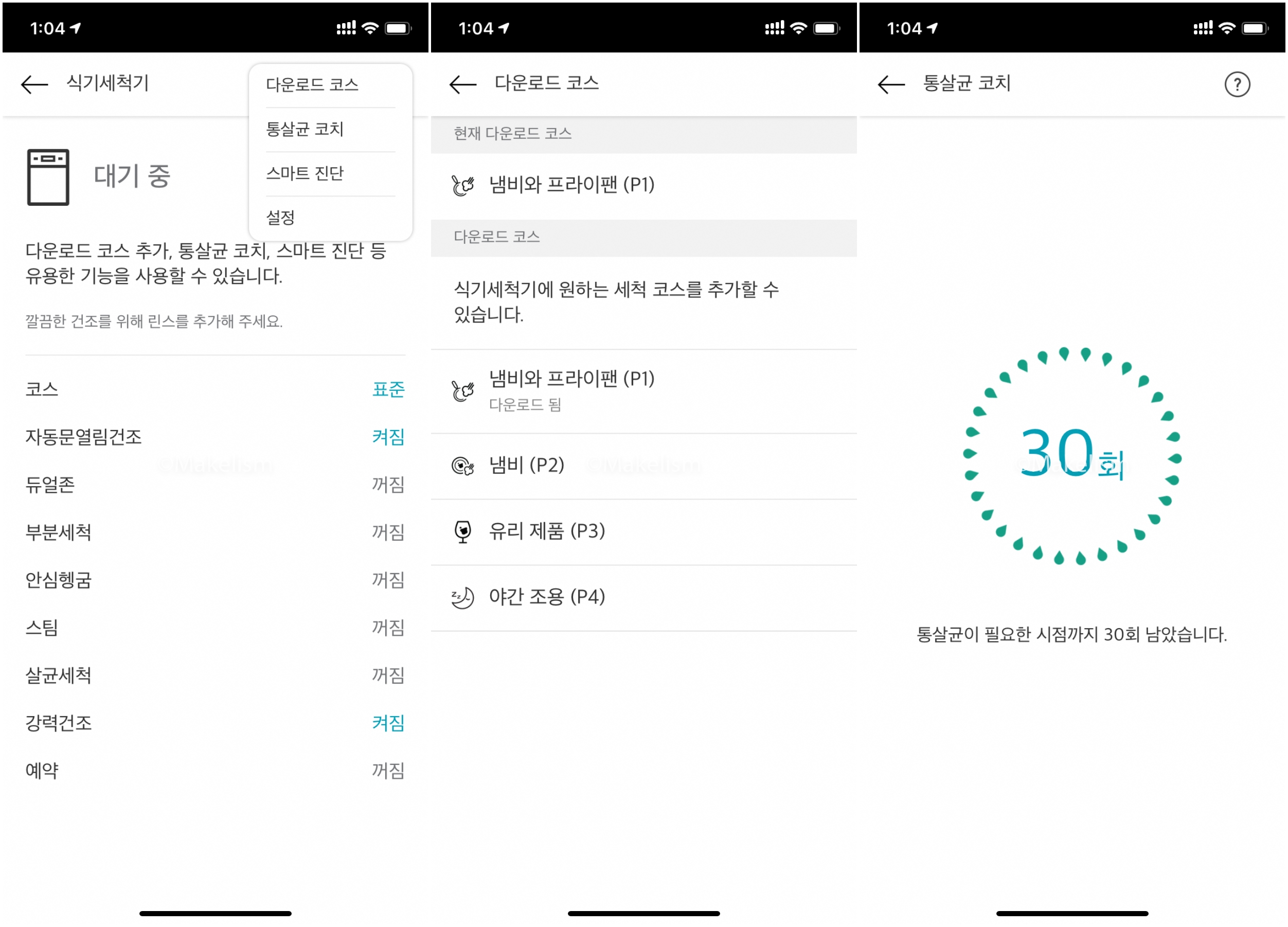Open 코스 selection showing 표준
The width and height of the screenshot is (1288, 927).
pos(388,389)
